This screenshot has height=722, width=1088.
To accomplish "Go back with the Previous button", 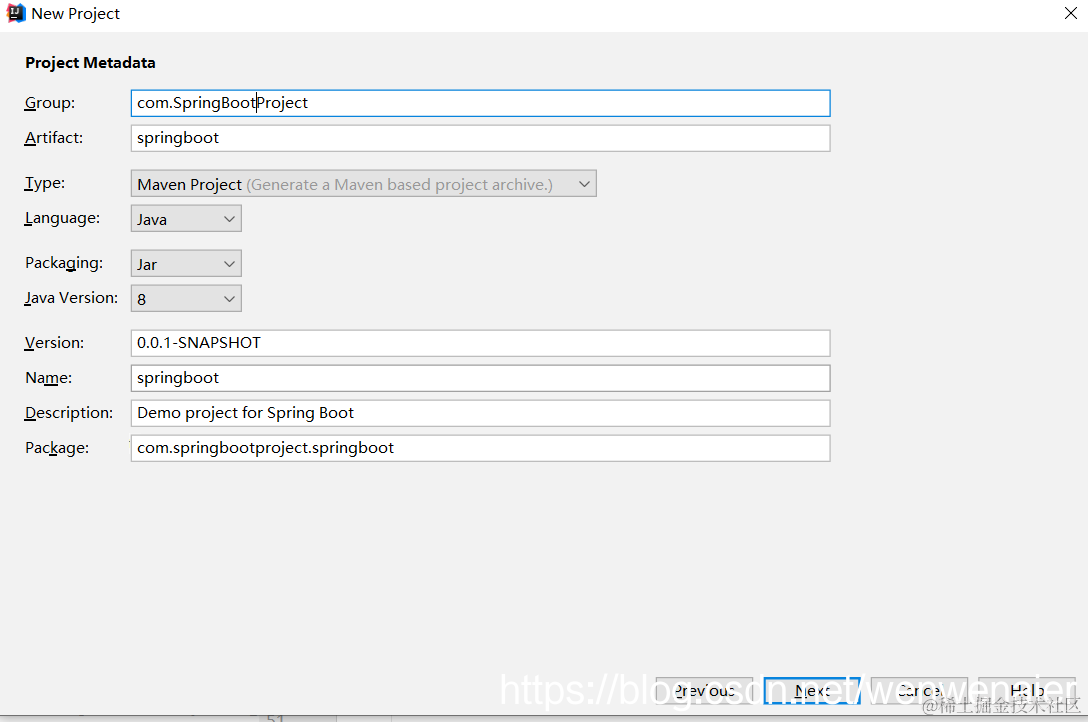I will pyautogui.click(x=704, y=691).
